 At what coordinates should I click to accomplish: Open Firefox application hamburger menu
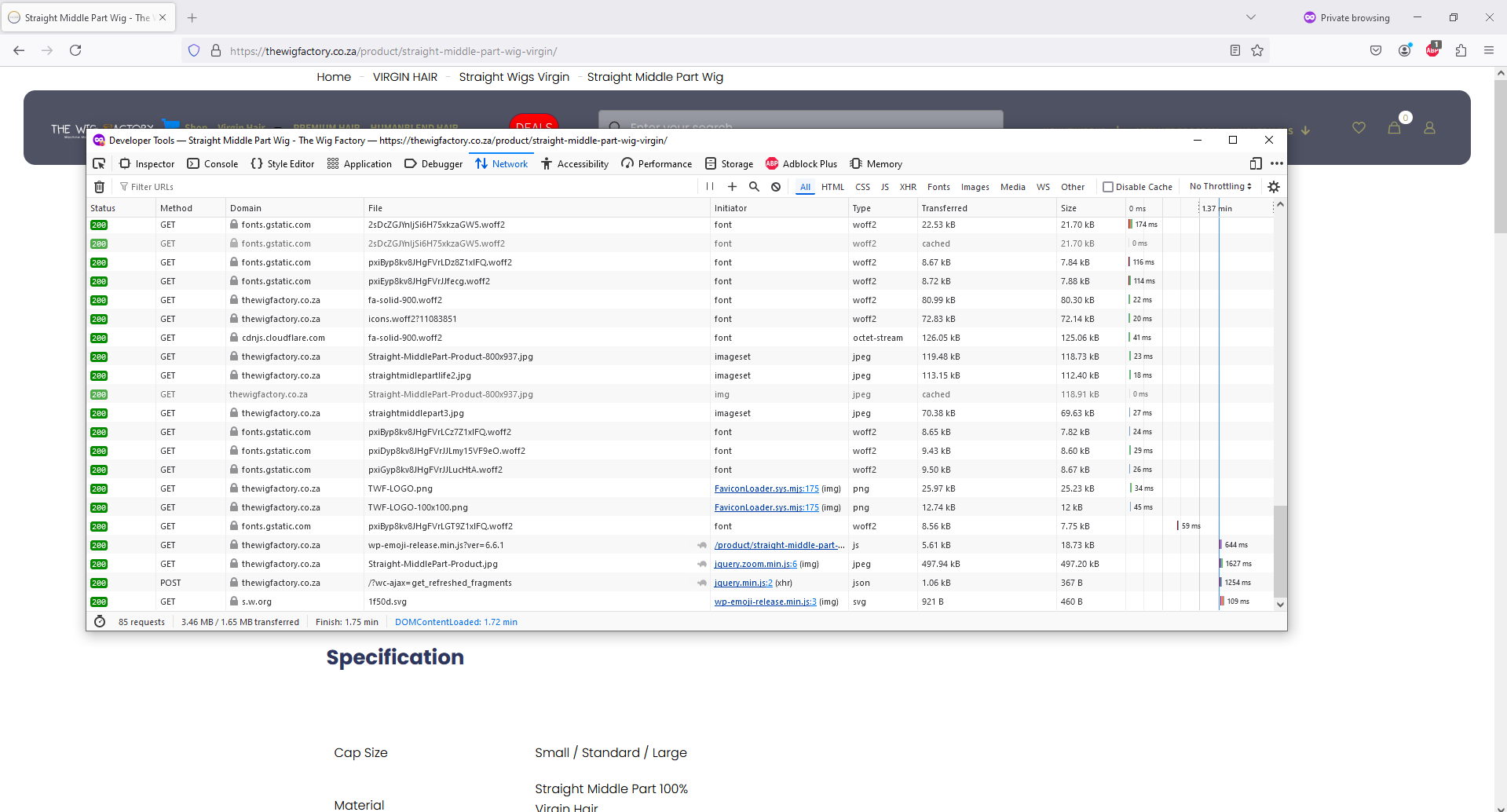coord(1489,50)
